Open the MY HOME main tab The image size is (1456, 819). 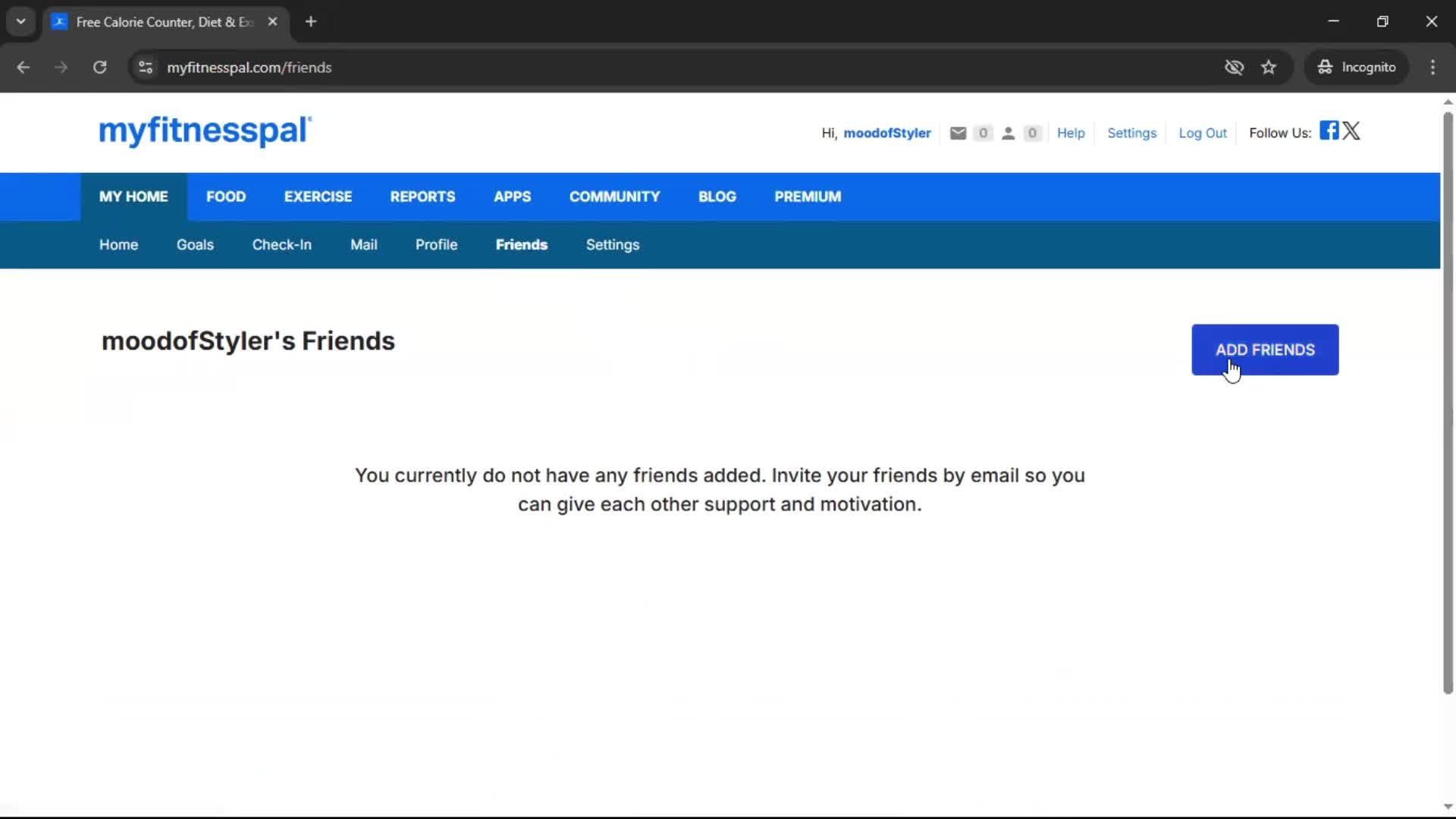pos(133,197)
